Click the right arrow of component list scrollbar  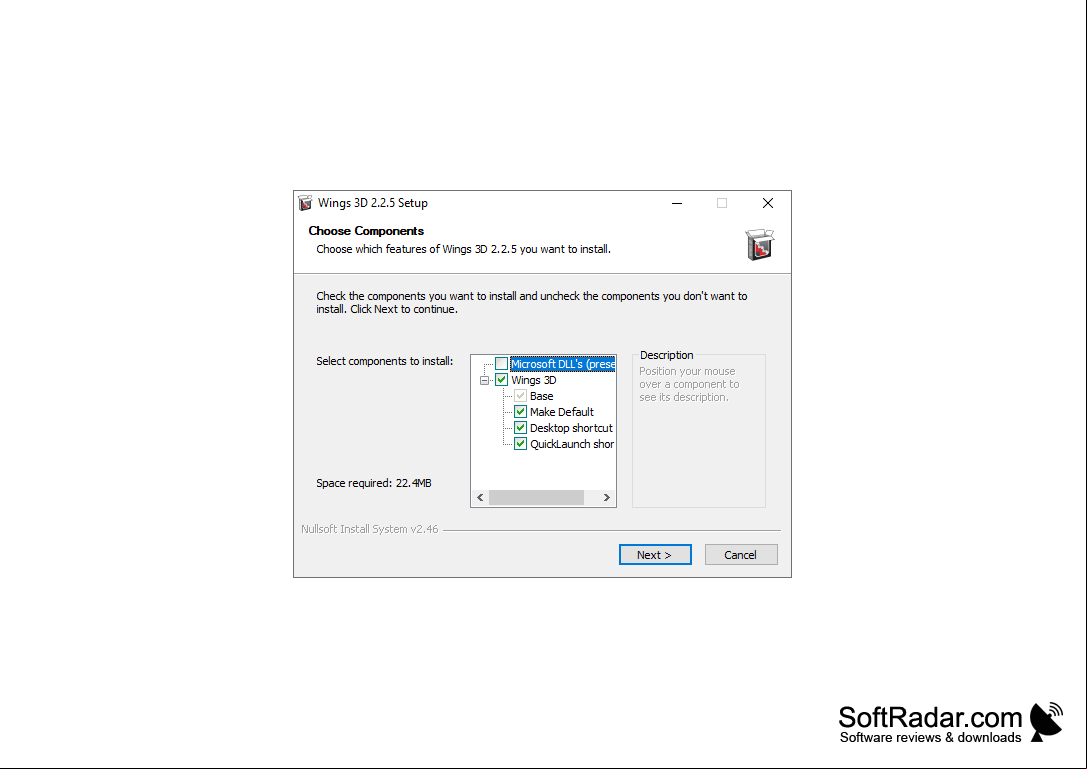coord(607,498)
